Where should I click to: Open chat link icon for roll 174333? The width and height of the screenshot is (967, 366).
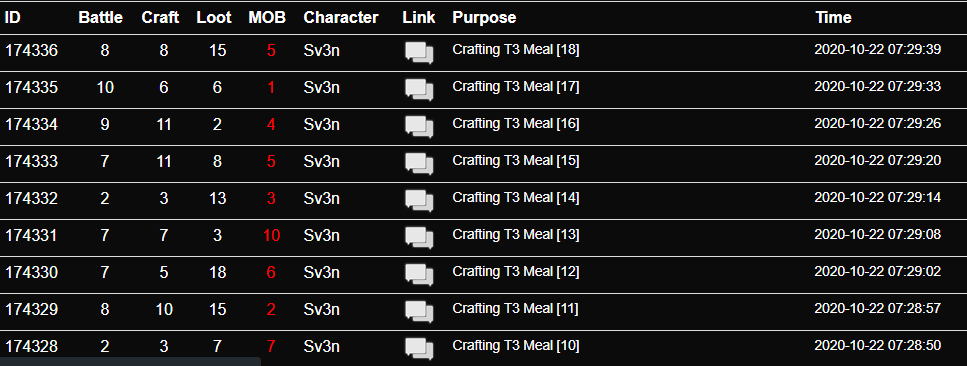tap(419, 164)
